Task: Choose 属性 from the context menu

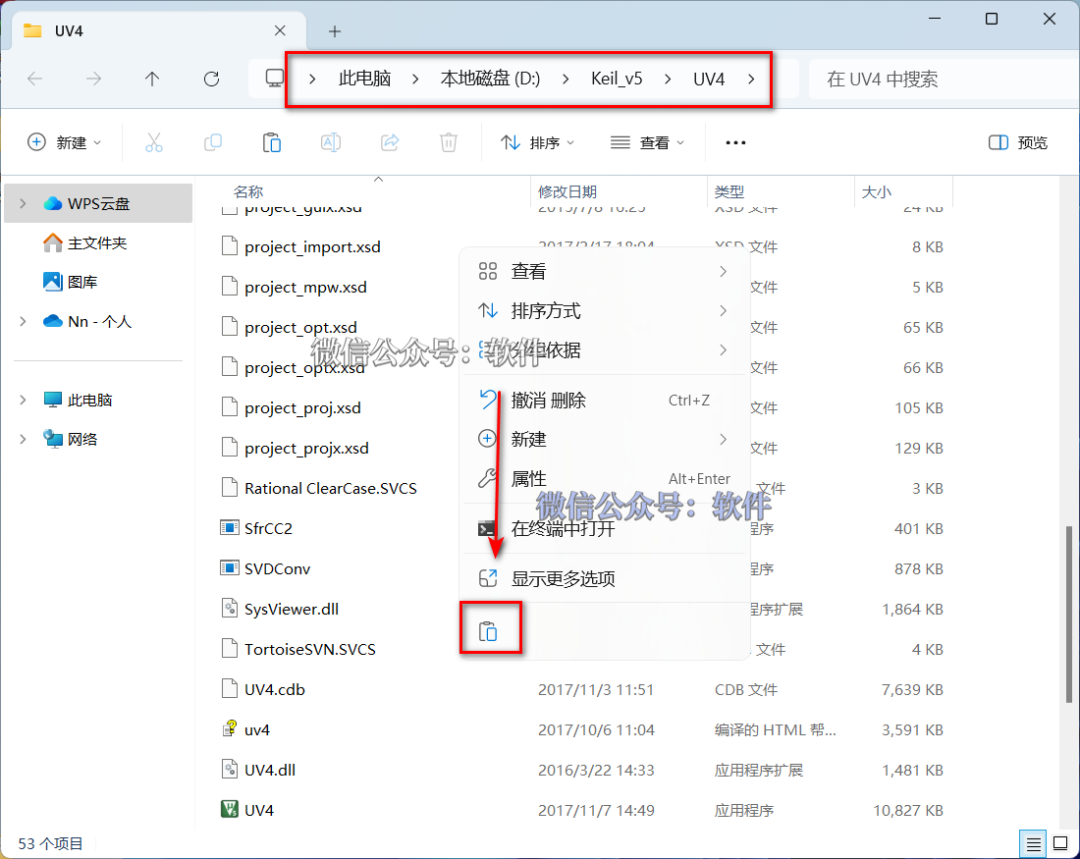Action: tap(528, 478)
